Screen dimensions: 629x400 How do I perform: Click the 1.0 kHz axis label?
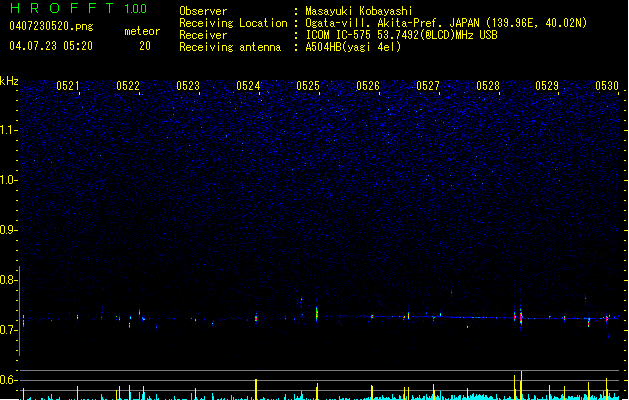8,180
